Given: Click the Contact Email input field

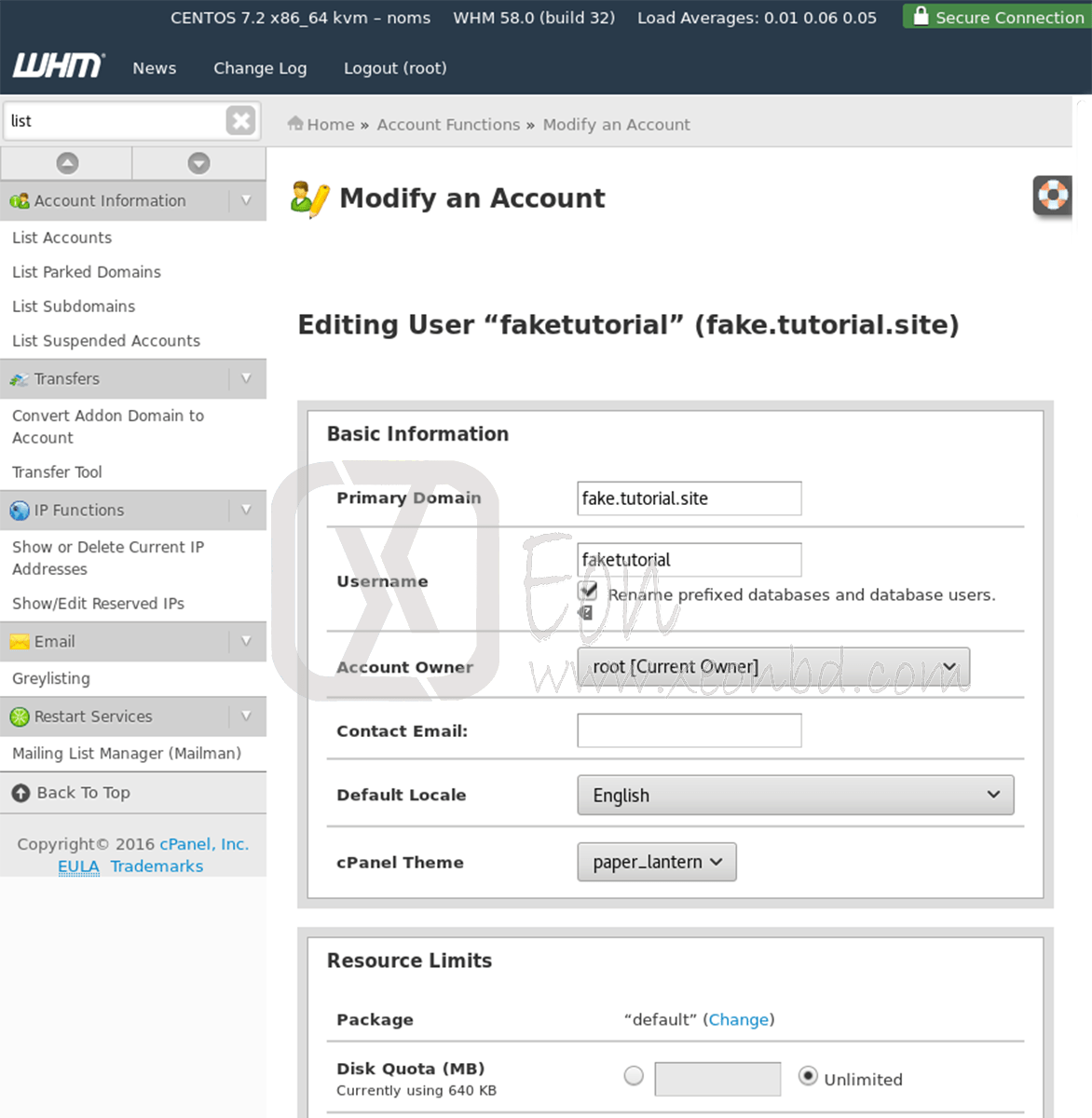Looking at the screenshot, I should pos(689,730).
